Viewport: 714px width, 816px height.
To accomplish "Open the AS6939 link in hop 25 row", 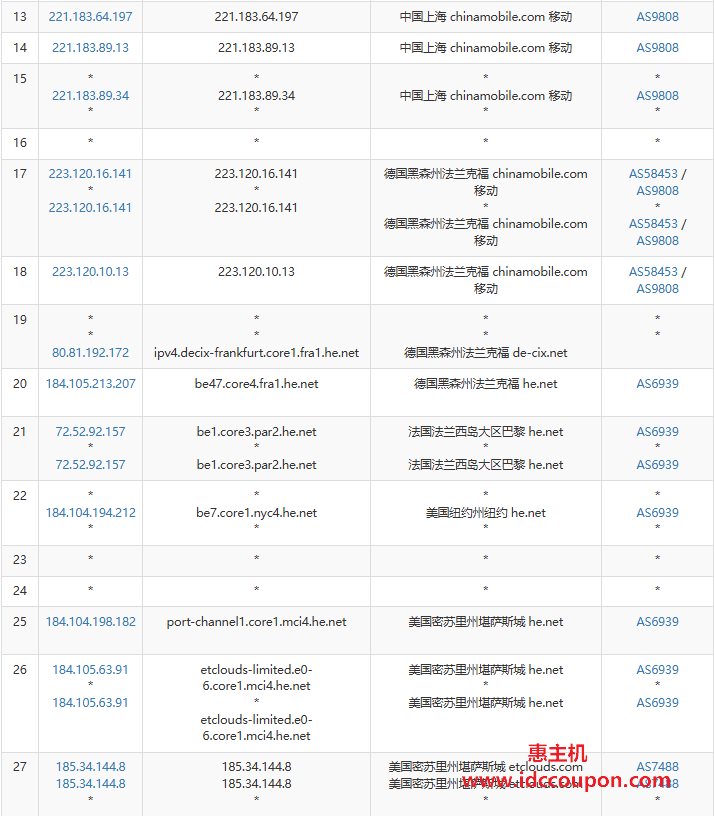I will [x=658, y=622].
